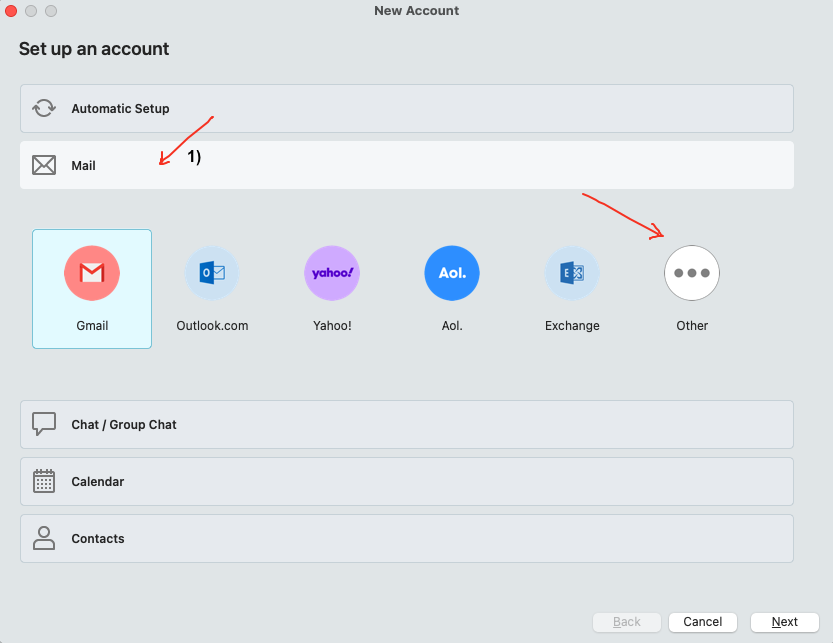Pick the Yahoo! mail icon
Viewport: 833px width, 643px height.
coord(332,273)
